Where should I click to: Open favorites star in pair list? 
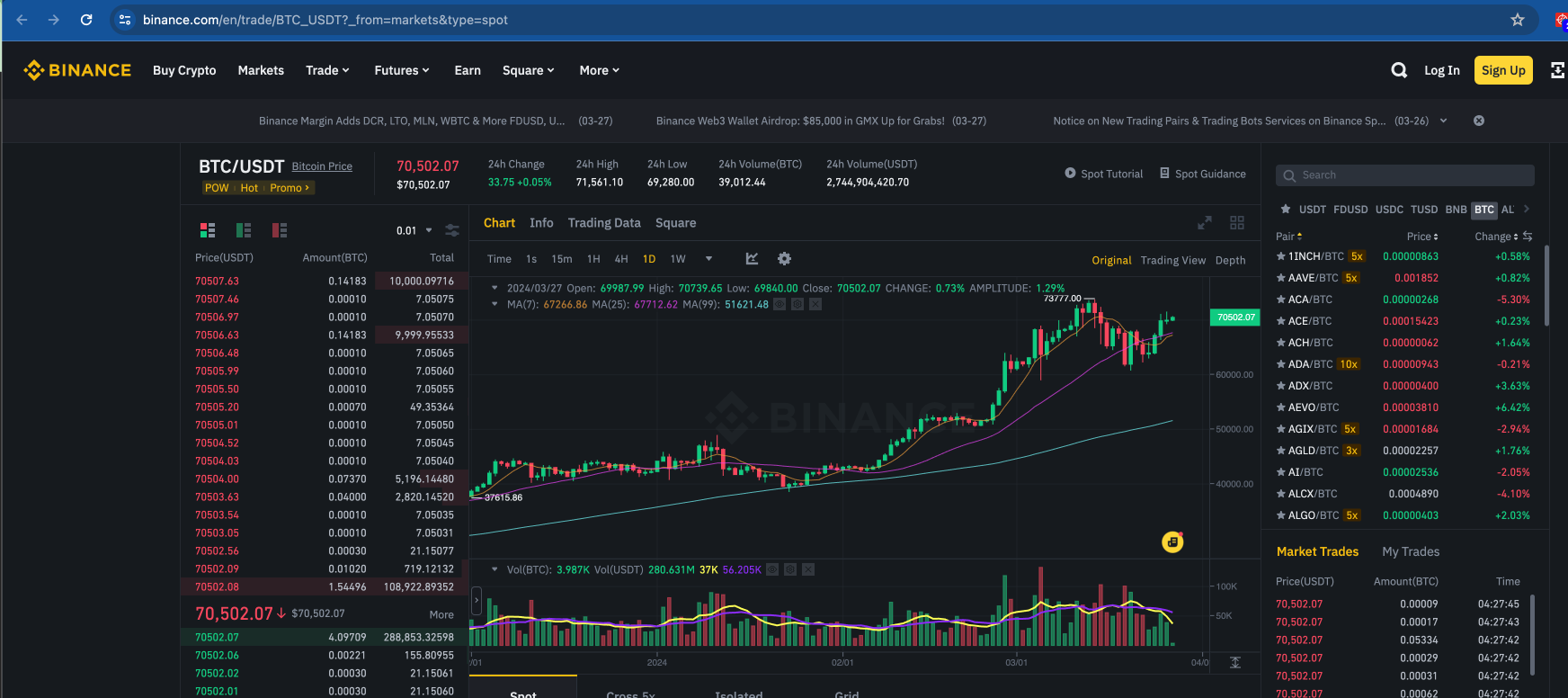1286,209
